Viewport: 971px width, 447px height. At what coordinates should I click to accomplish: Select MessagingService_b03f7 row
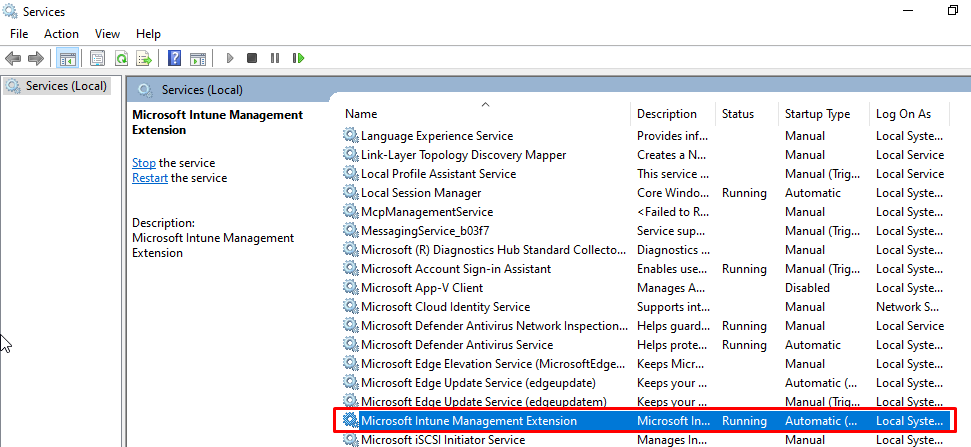click(x=646, y=231)
